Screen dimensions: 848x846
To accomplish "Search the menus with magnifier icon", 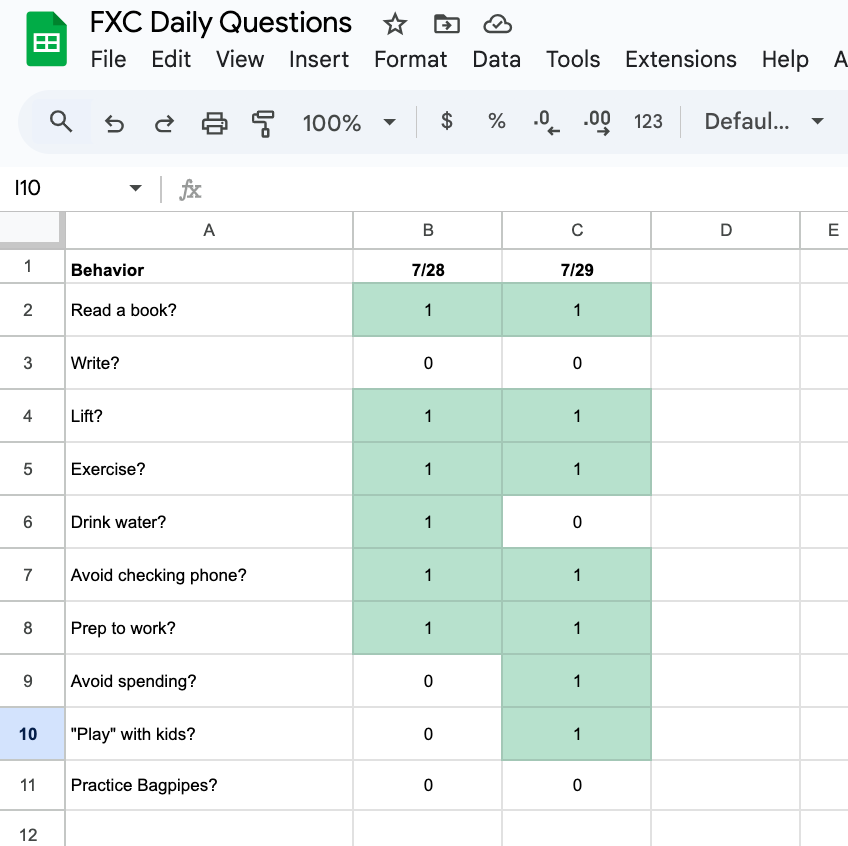I will tap(61, 122).
